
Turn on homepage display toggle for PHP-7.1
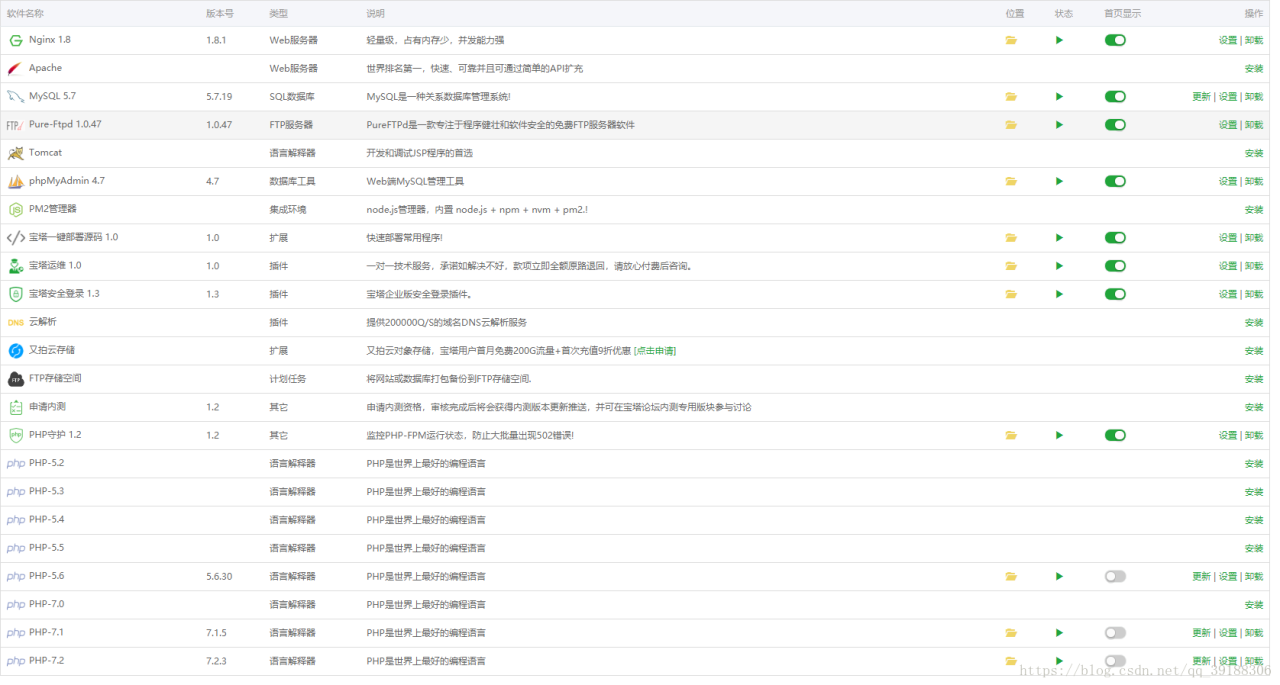tap(1115, 633)
